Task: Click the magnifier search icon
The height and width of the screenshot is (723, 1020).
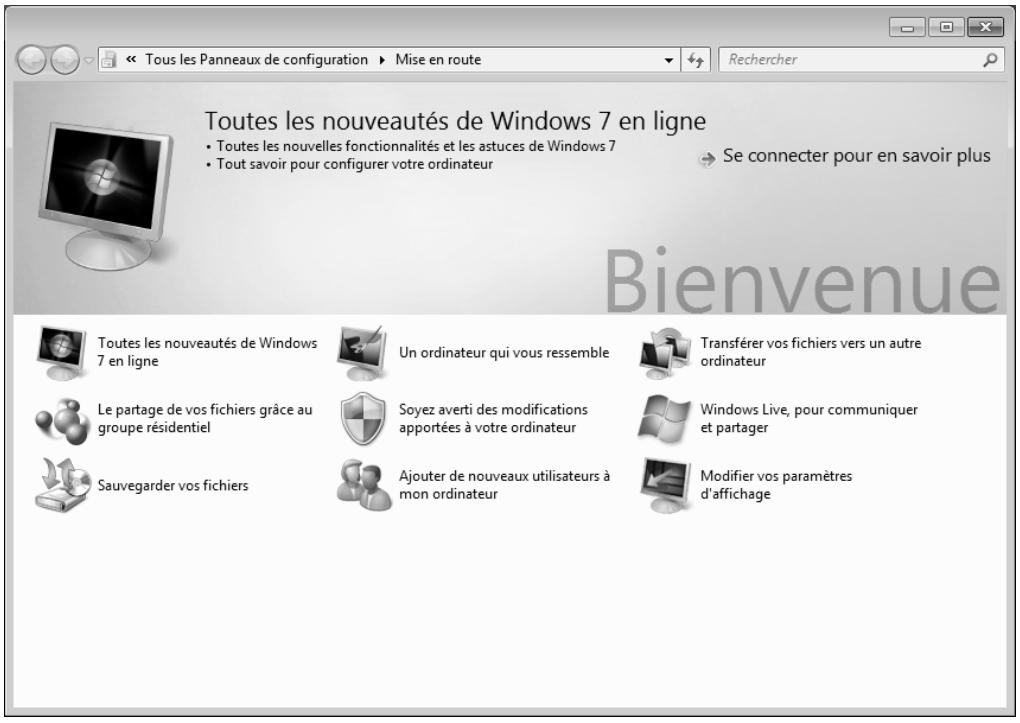Action: [989, 60]
